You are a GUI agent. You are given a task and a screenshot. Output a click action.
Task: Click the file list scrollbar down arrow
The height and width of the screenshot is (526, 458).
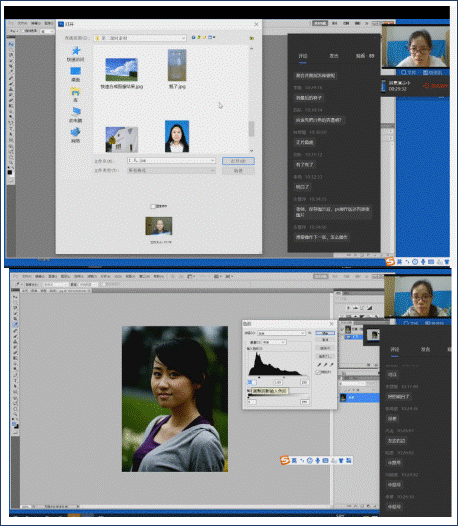251,150
